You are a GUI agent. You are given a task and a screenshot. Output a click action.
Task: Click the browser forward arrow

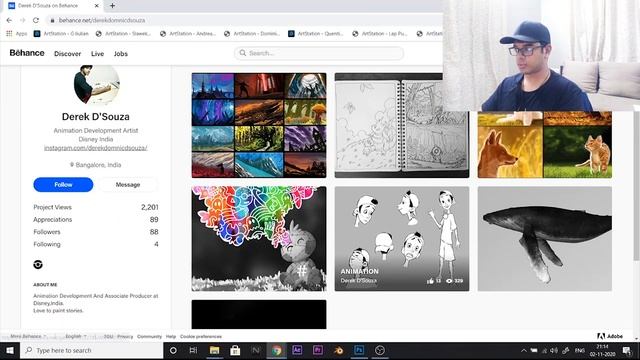click(x=22, y=20)
